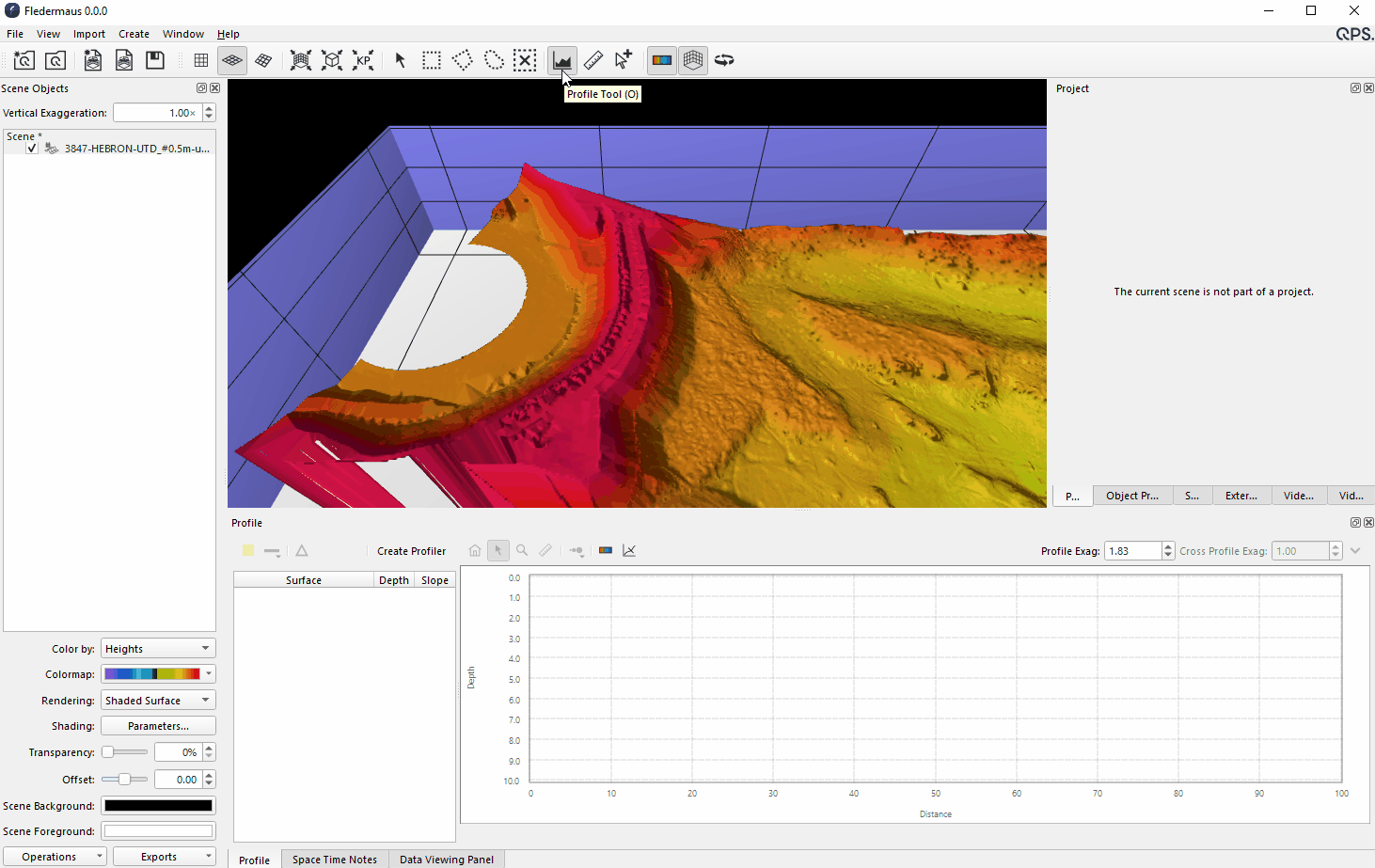1375x868 pixels.
Task: Switch to the Space Time Notes tab
Action: click(334, 860)
